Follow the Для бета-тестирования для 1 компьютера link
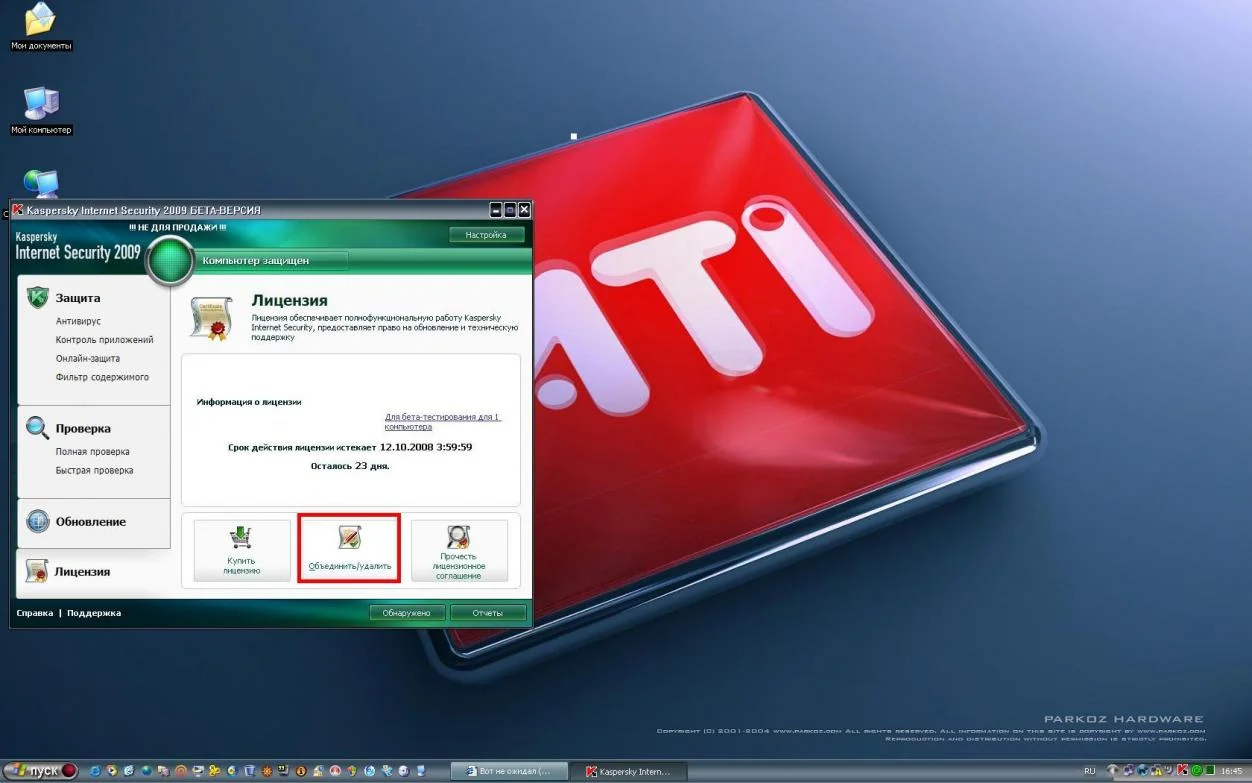The image size is (1252, 783). click(442, 422)
